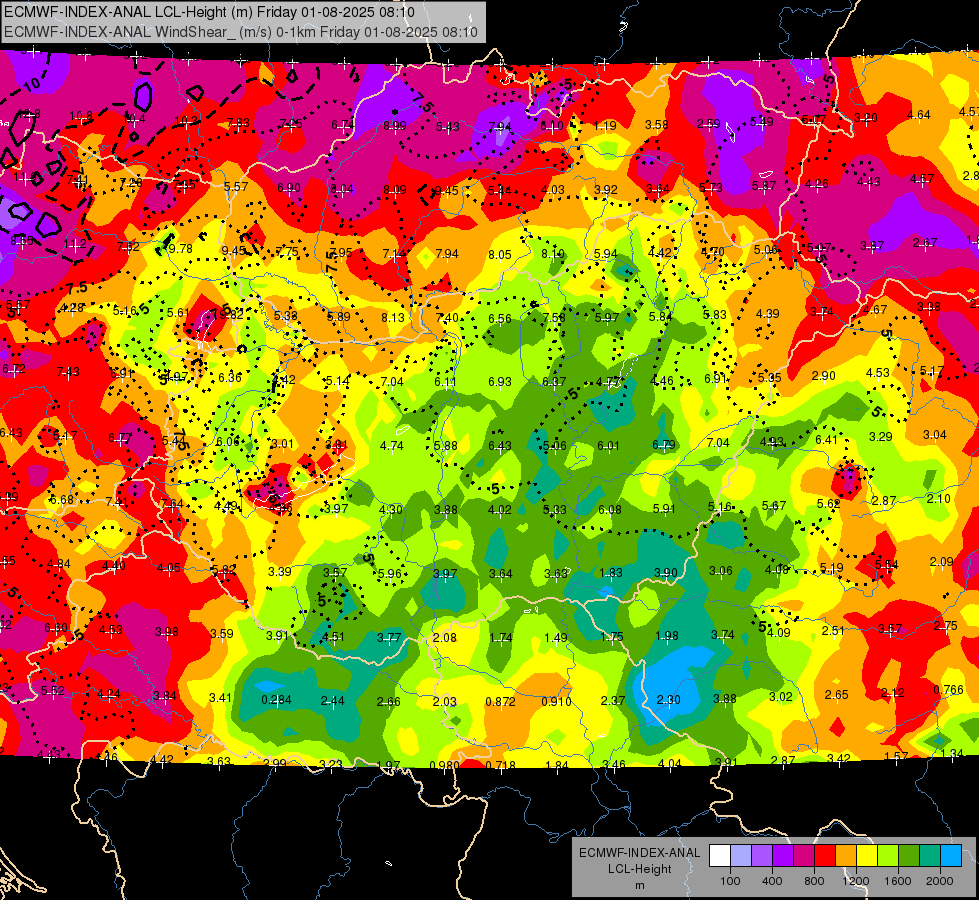Click the wind shear value 8.05

(500, 255)
